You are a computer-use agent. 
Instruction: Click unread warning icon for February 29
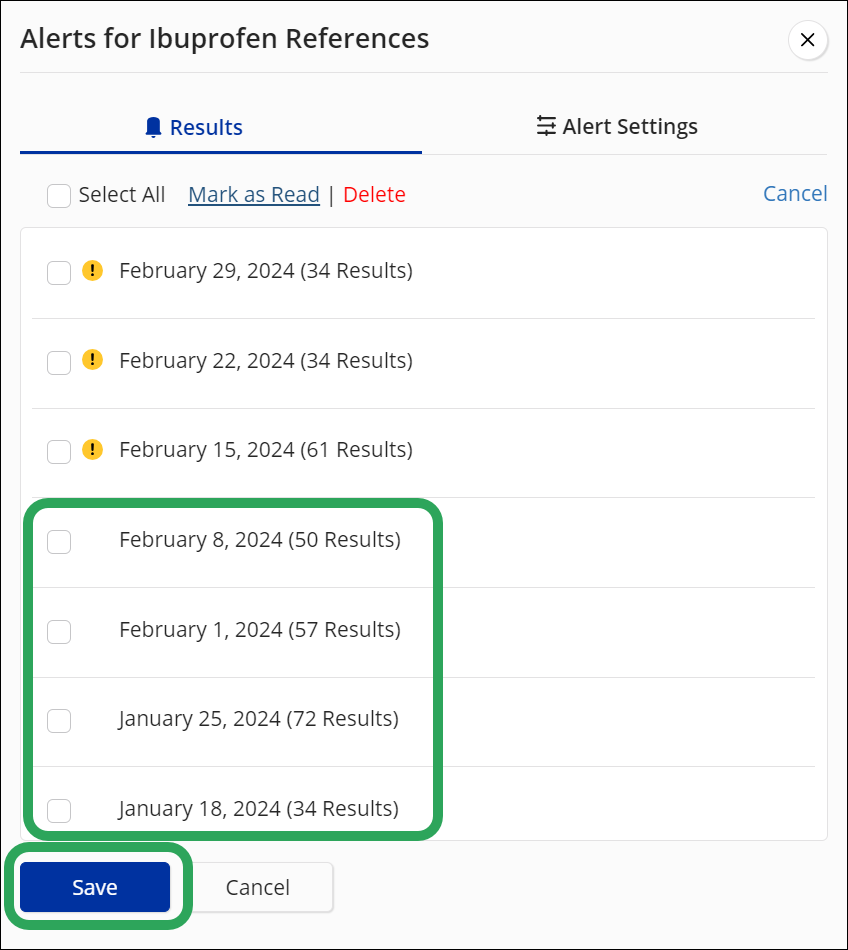click(93, 270)
